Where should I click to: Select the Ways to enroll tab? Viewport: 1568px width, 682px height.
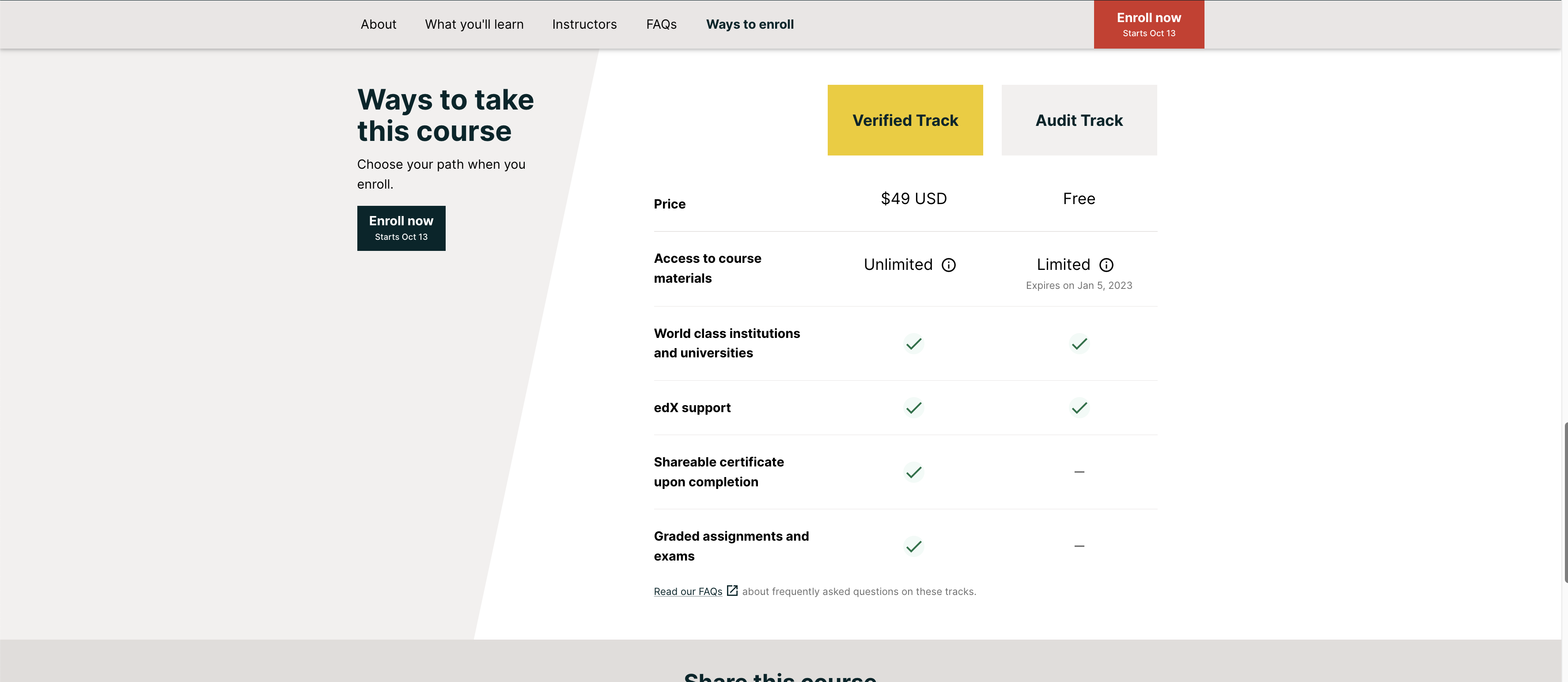[x=749, y=24]
